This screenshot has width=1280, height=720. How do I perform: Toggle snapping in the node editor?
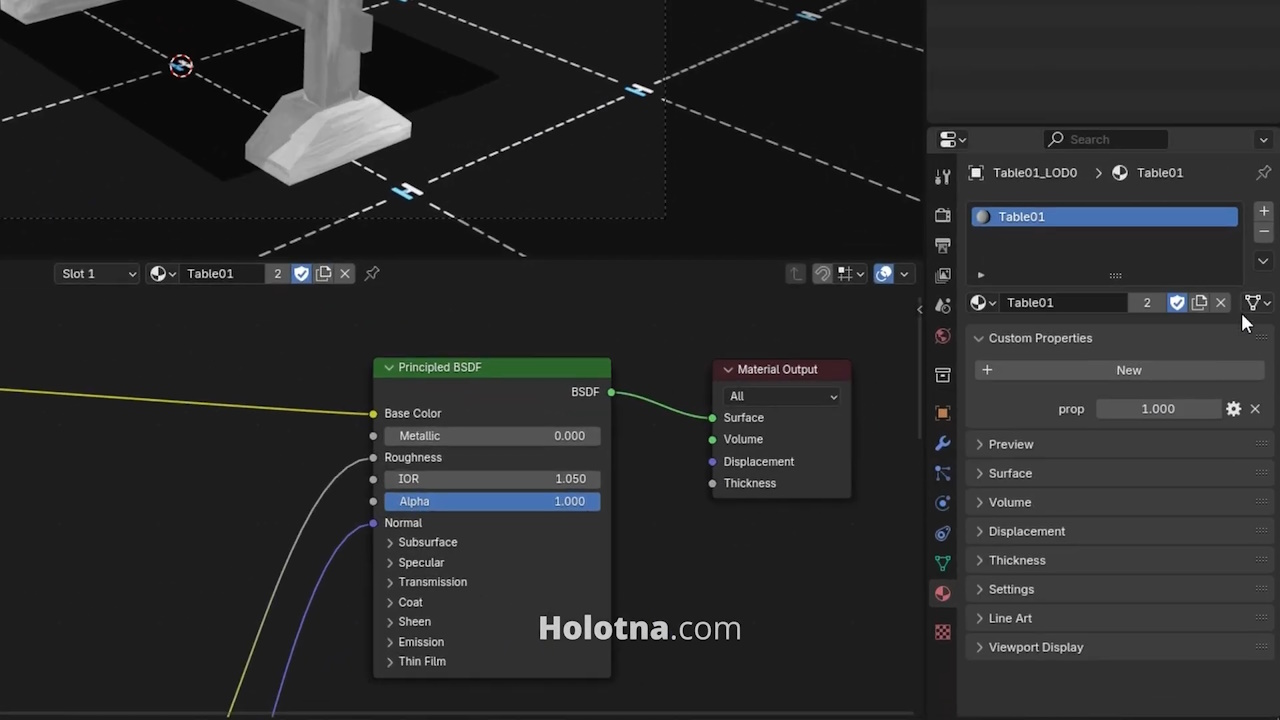(822, 273)
